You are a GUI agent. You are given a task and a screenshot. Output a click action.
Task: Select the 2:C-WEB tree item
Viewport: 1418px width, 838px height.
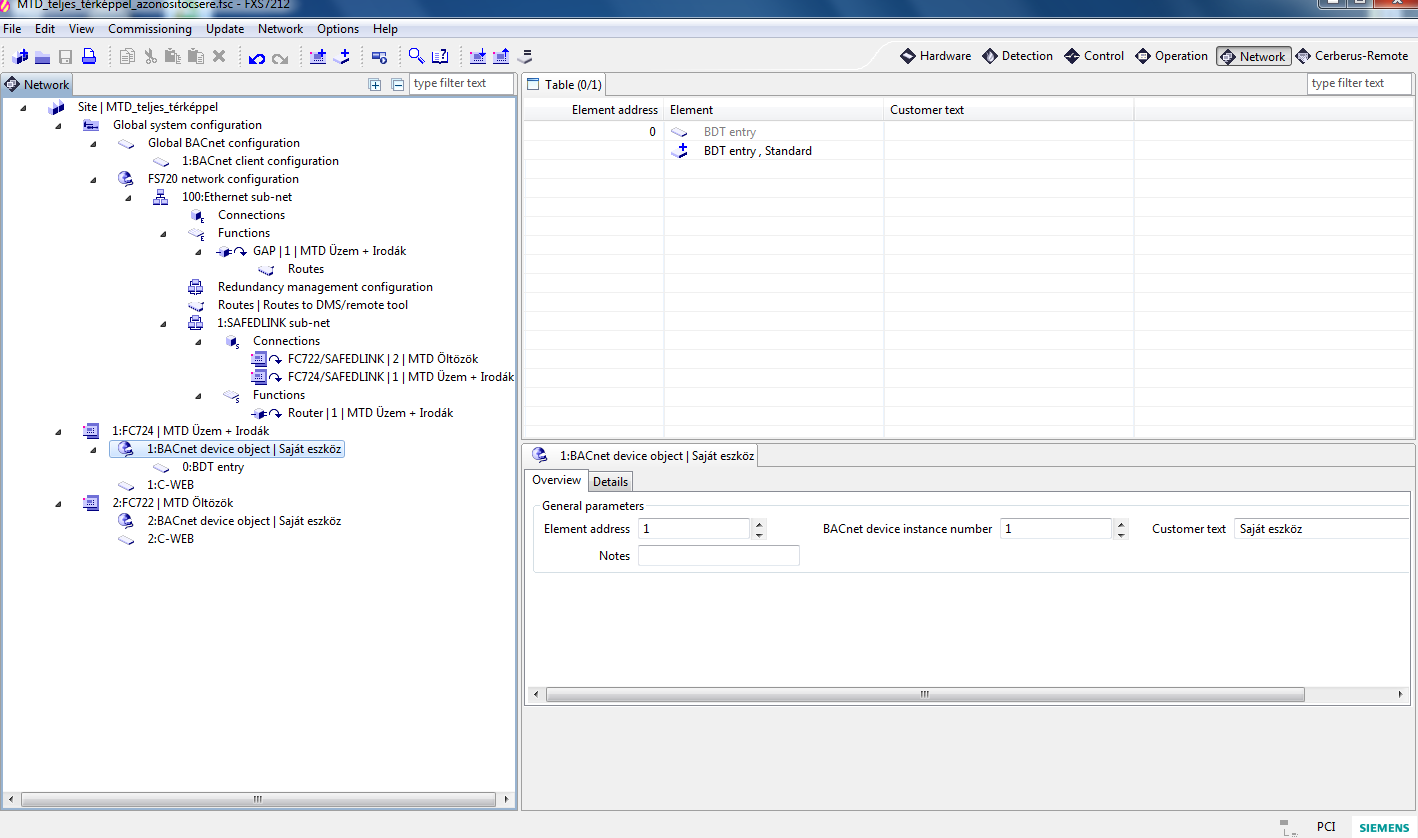click(x=170, y=539)
